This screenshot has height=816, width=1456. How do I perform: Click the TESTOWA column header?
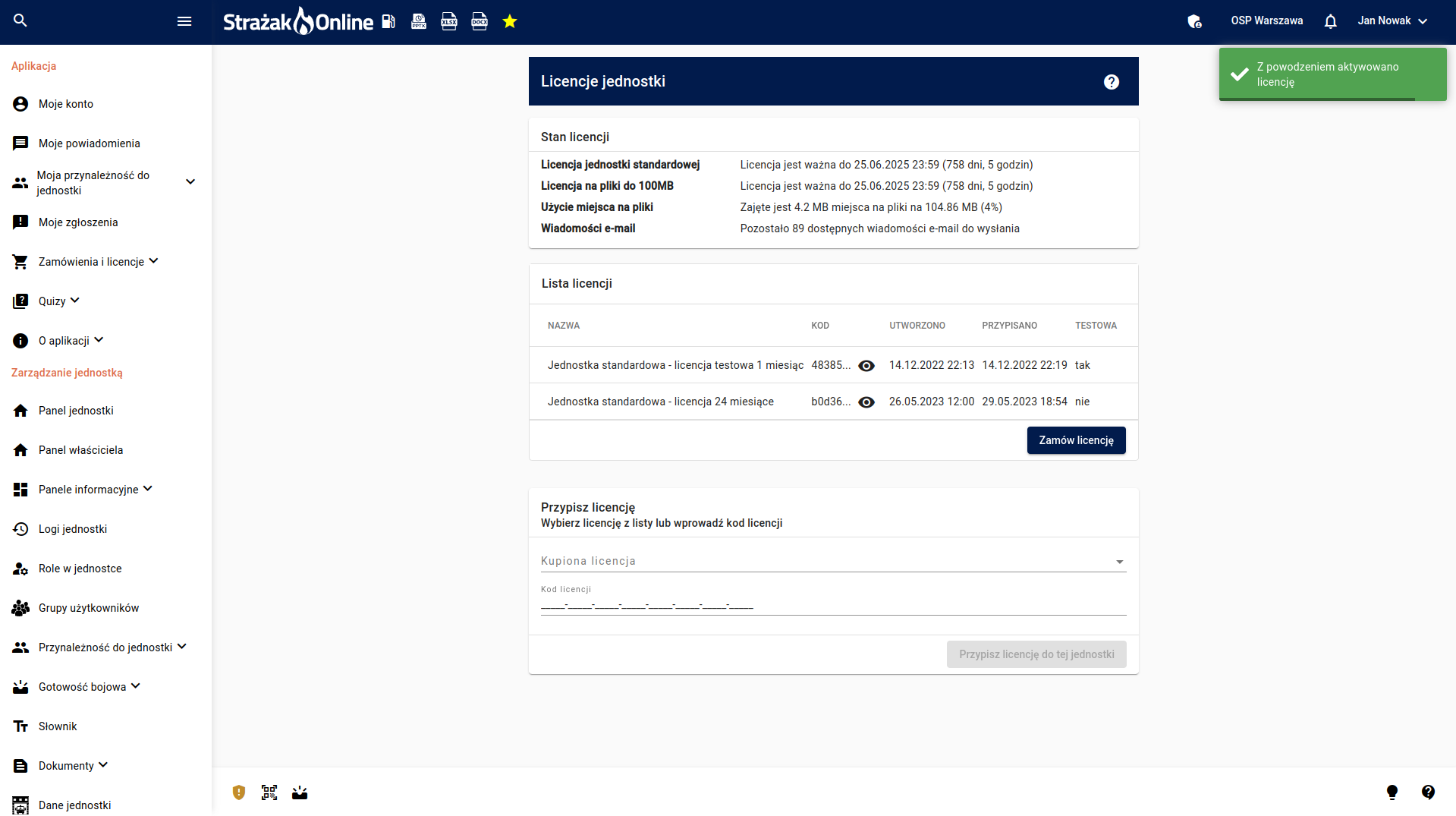[1096, 326]
